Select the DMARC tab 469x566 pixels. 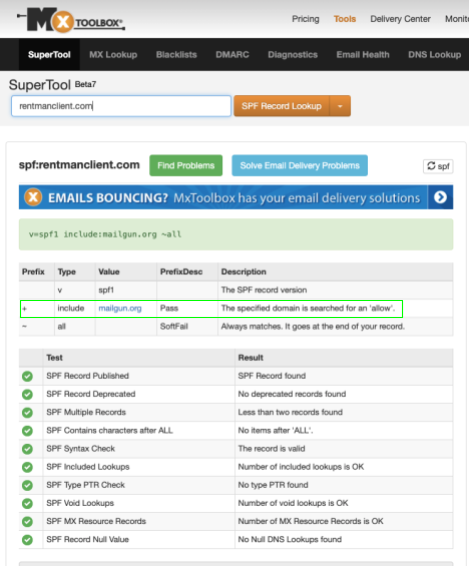point(232,55)
